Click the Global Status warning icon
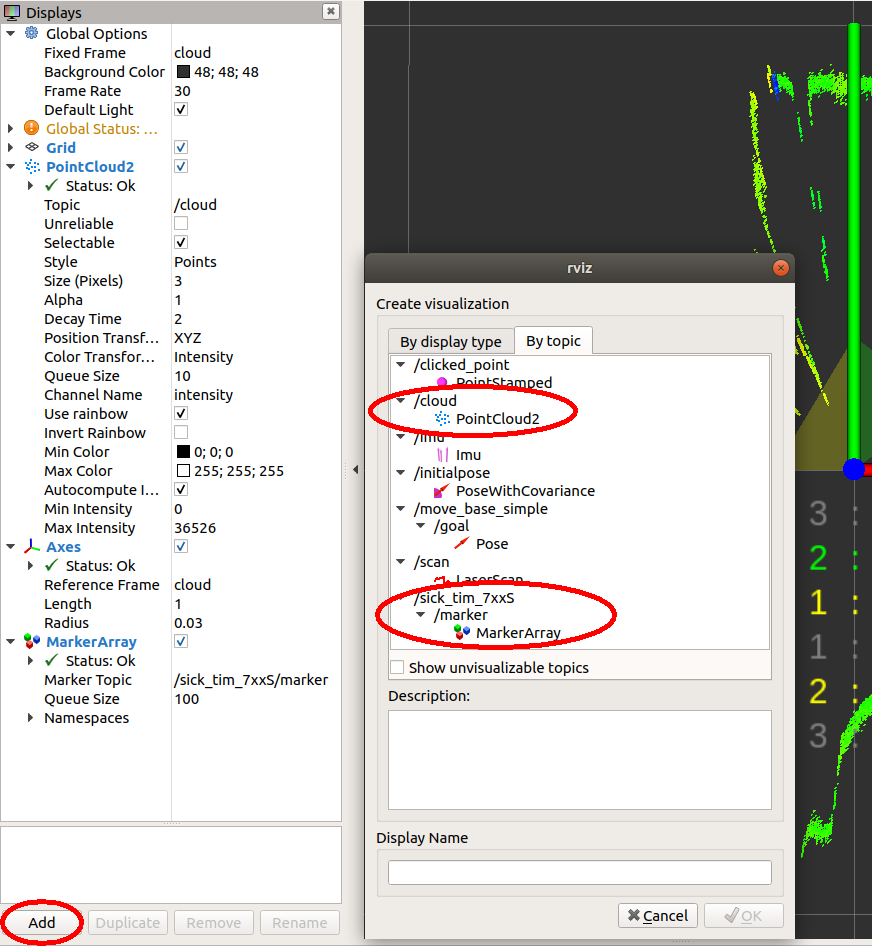872x946 pixels. 31,128
